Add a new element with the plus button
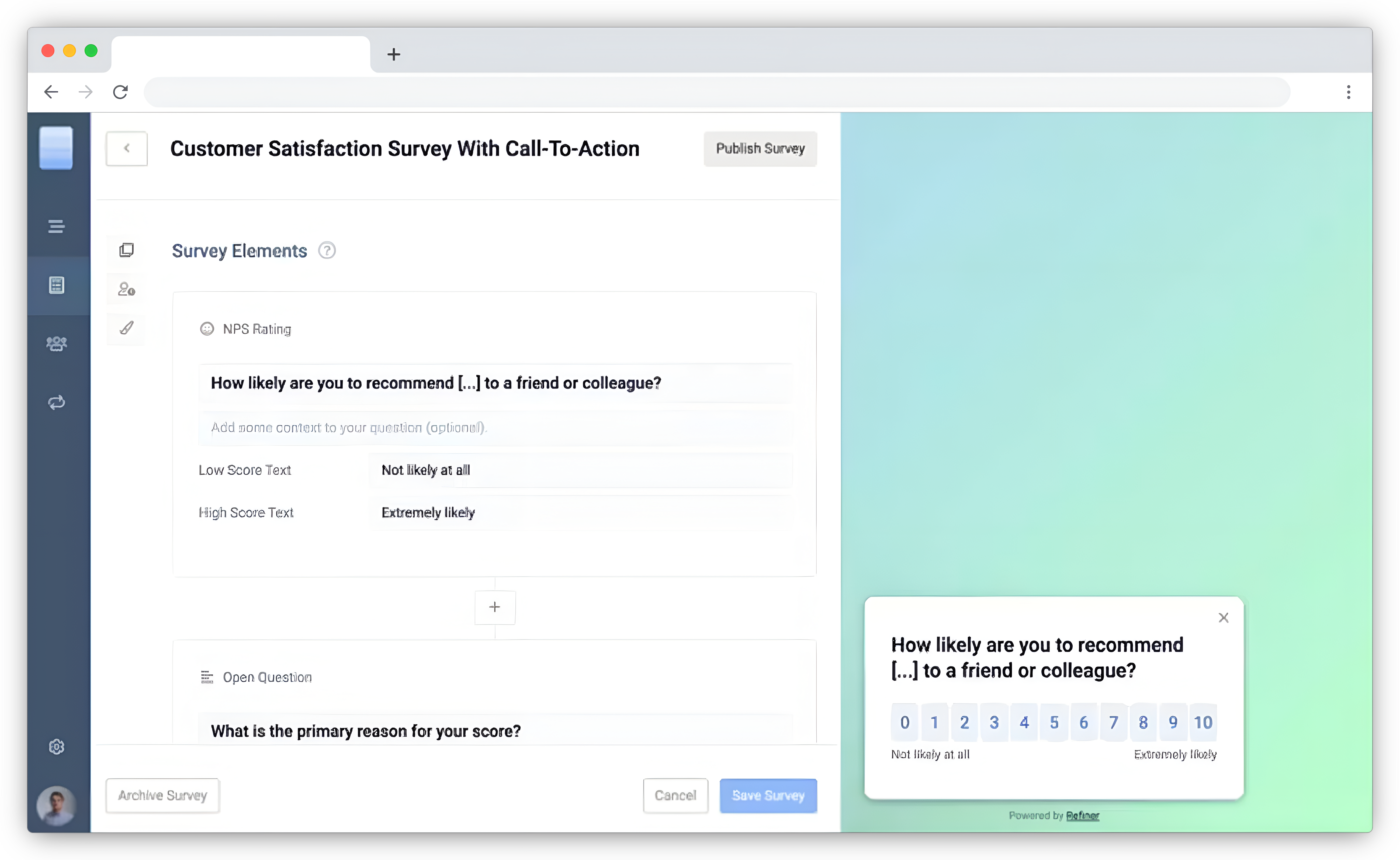The height and width of the screenshot is (860, 1400). coord(494,607)
